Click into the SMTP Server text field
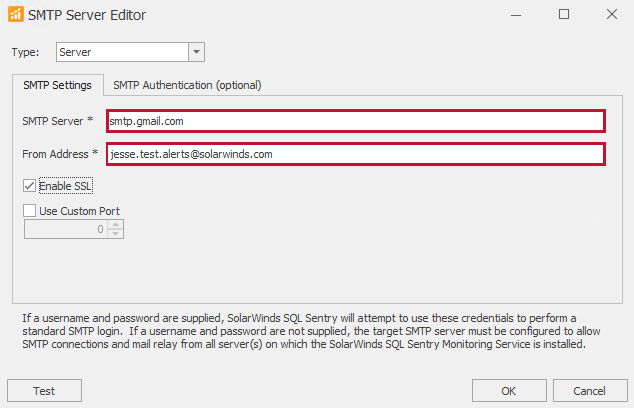 [x=355, y=121]
